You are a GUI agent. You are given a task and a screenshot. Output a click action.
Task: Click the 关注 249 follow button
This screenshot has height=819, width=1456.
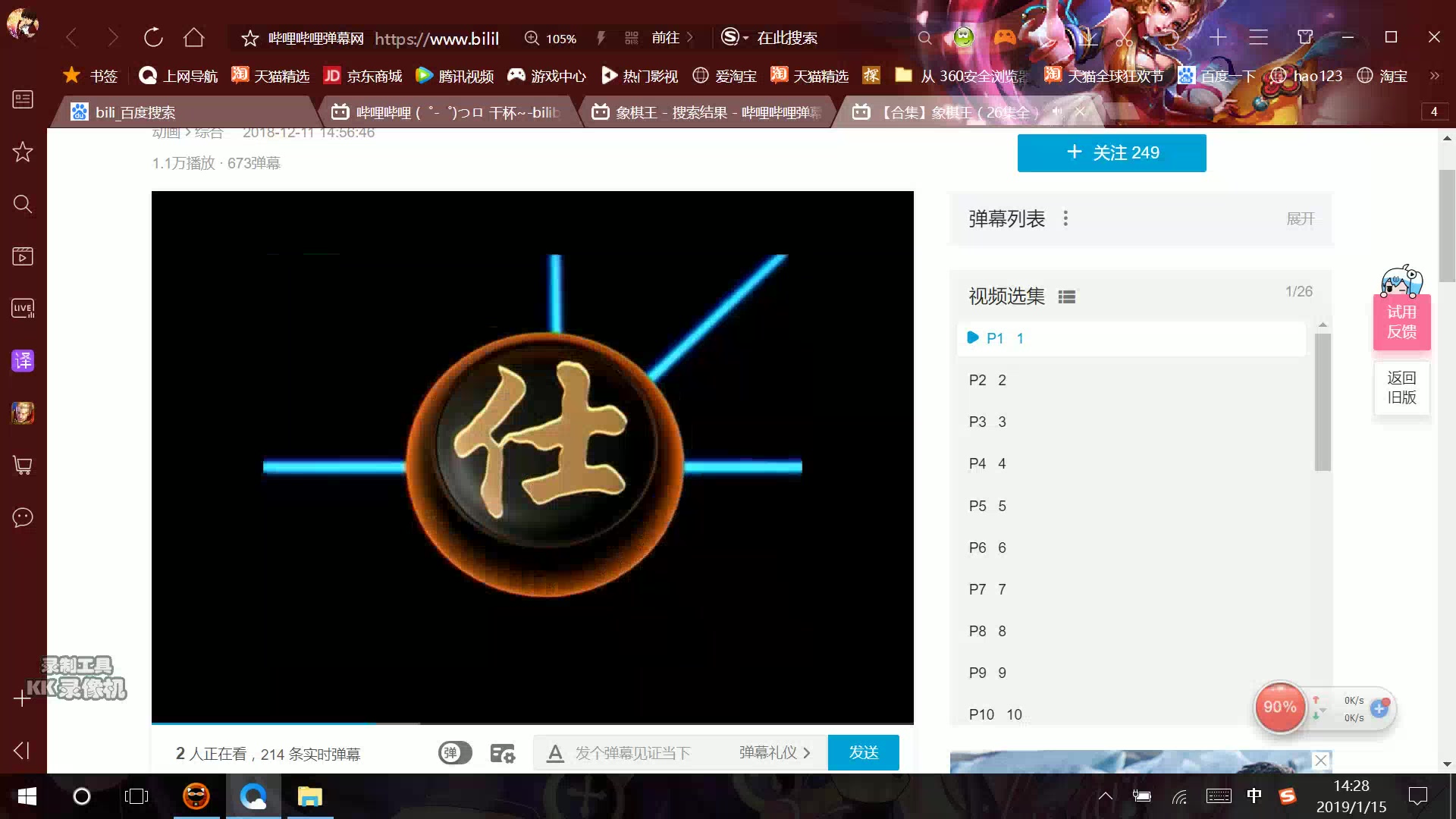click(1112, 153)
